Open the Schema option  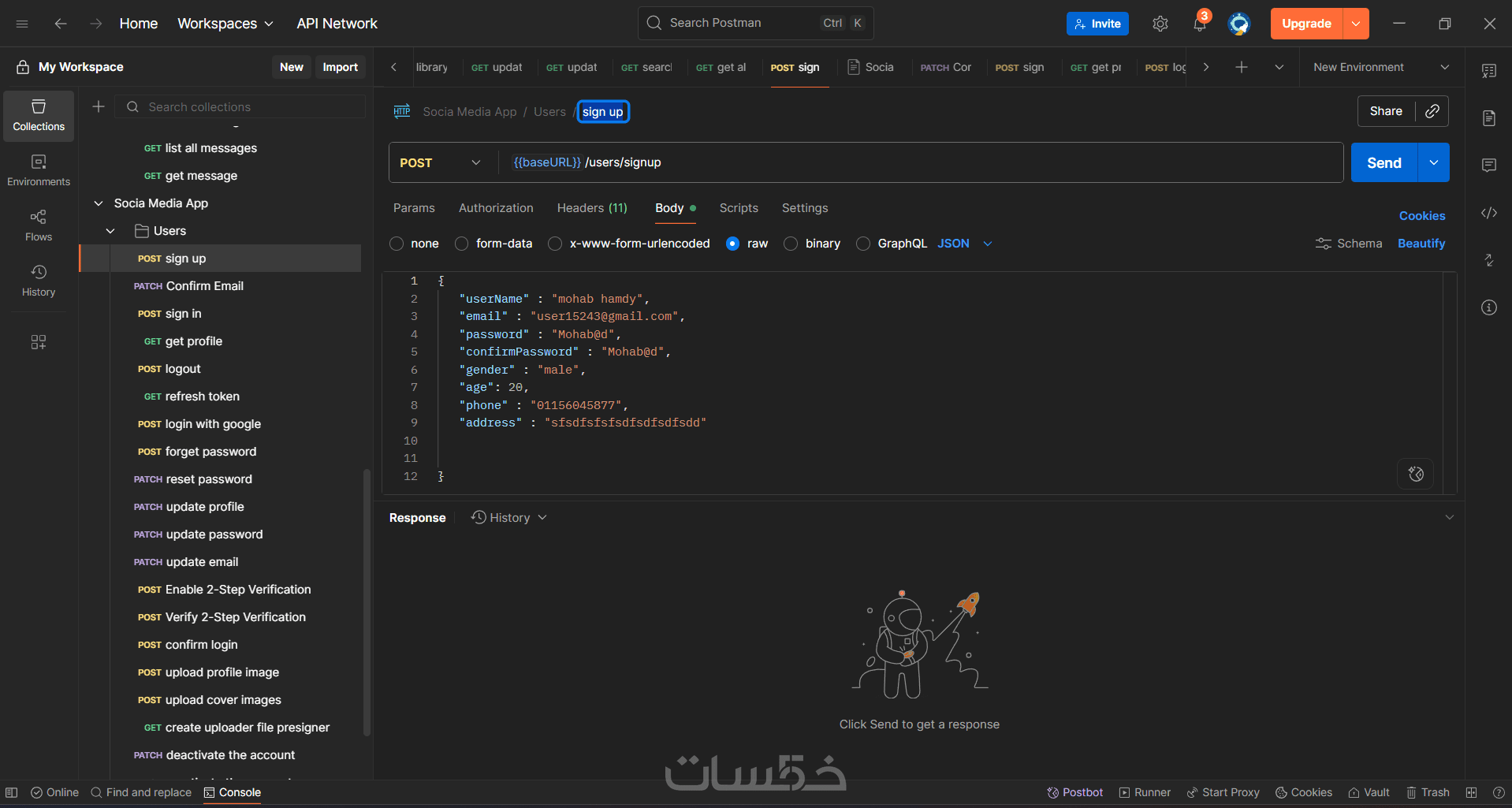(1349, 244)
